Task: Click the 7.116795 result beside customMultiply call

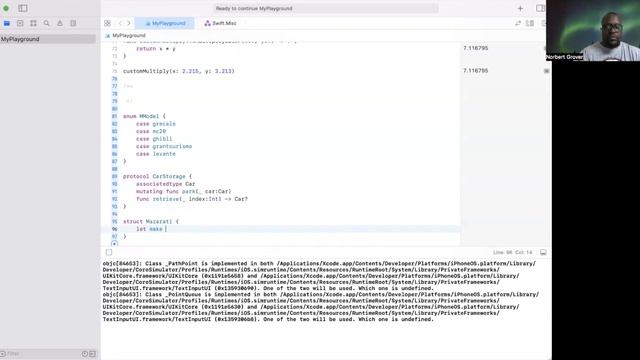Action: point(476,71)
